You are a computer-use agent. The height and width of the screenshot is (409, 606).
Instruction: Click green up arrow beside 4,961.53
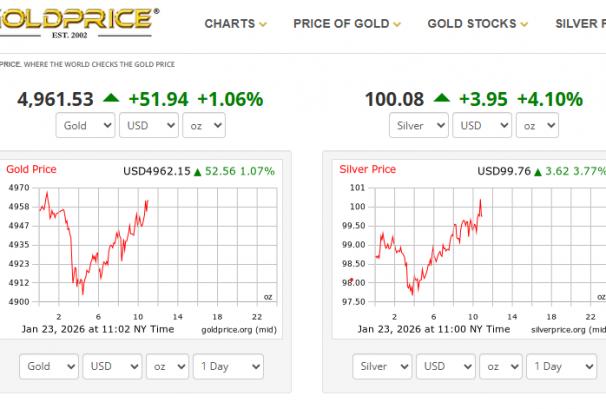[x=112, y=98]
